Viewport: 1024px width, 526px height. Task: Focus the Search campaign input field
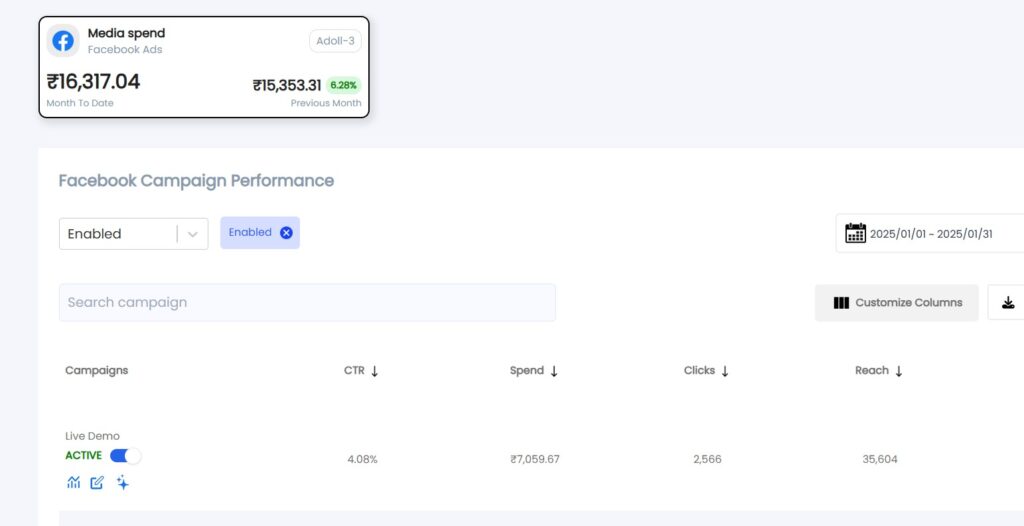[x=307, y=302]
